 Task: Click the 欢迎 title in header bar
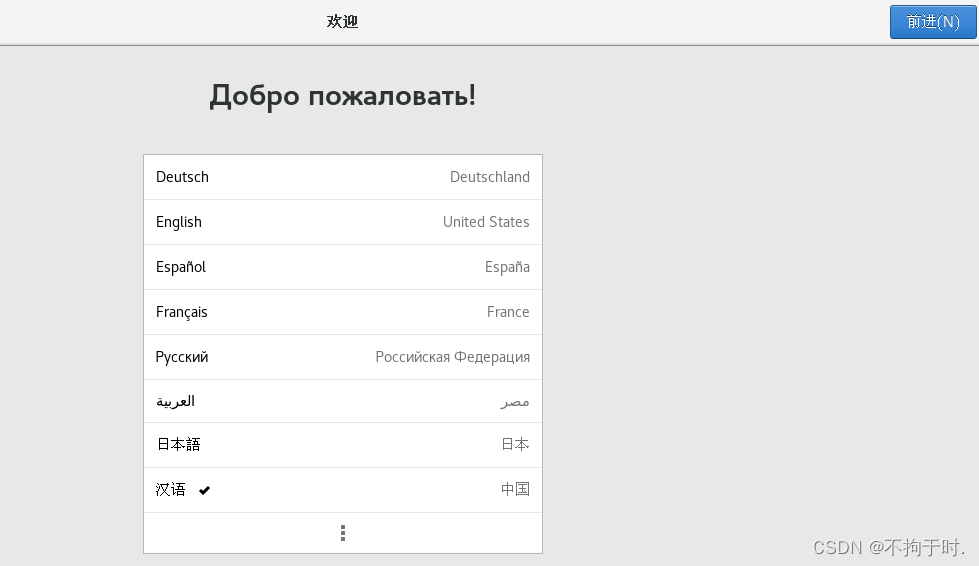pyautogui.click(x=342, y=21)
